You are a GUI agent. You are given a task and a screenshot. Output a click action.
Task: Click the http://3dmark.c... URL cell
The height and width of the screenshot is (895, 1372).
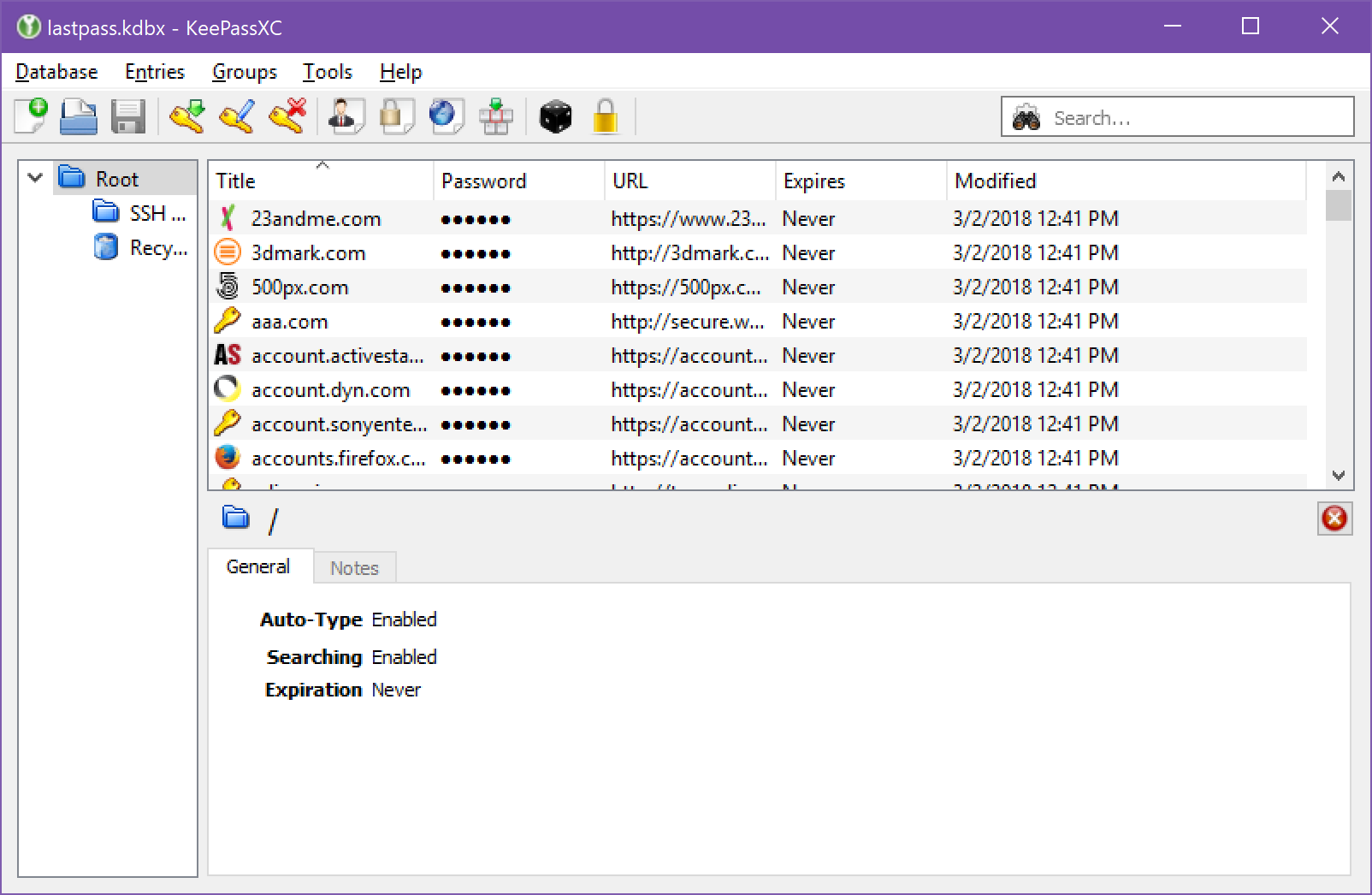tap(689, 253)
